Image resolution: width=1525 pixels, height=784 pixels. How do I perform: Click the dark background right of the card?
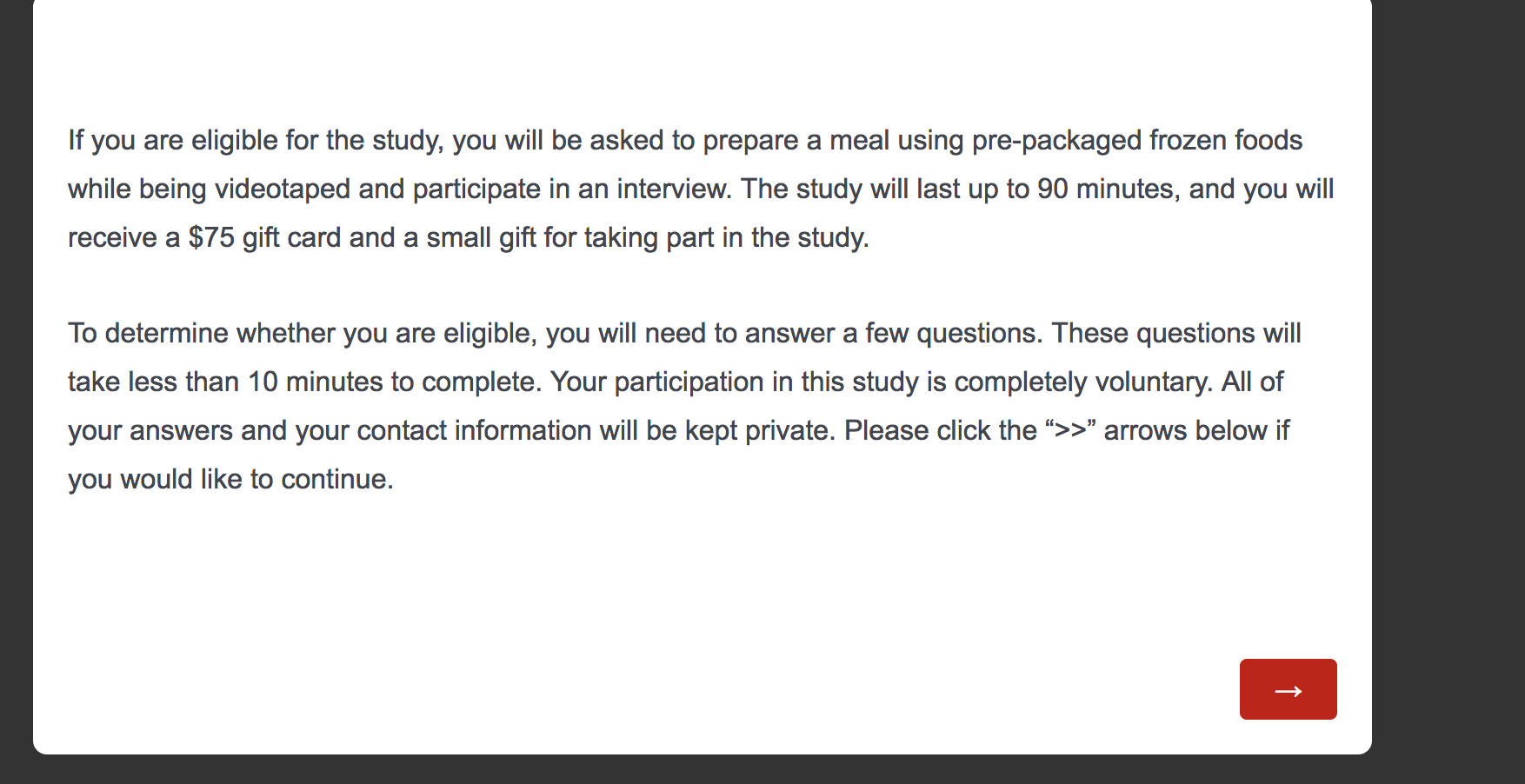tap(1448, 391)
